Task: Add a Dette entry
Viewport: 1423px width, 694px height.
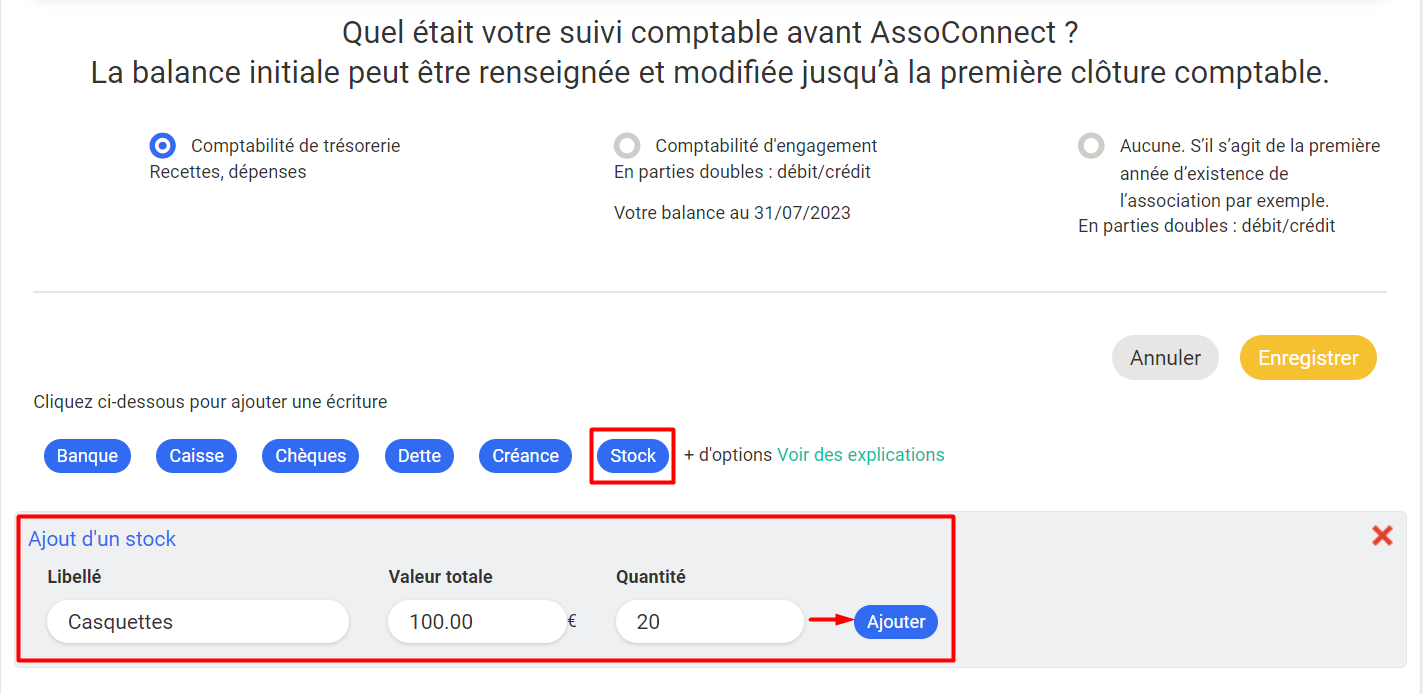Action: [x=419, y=456]
